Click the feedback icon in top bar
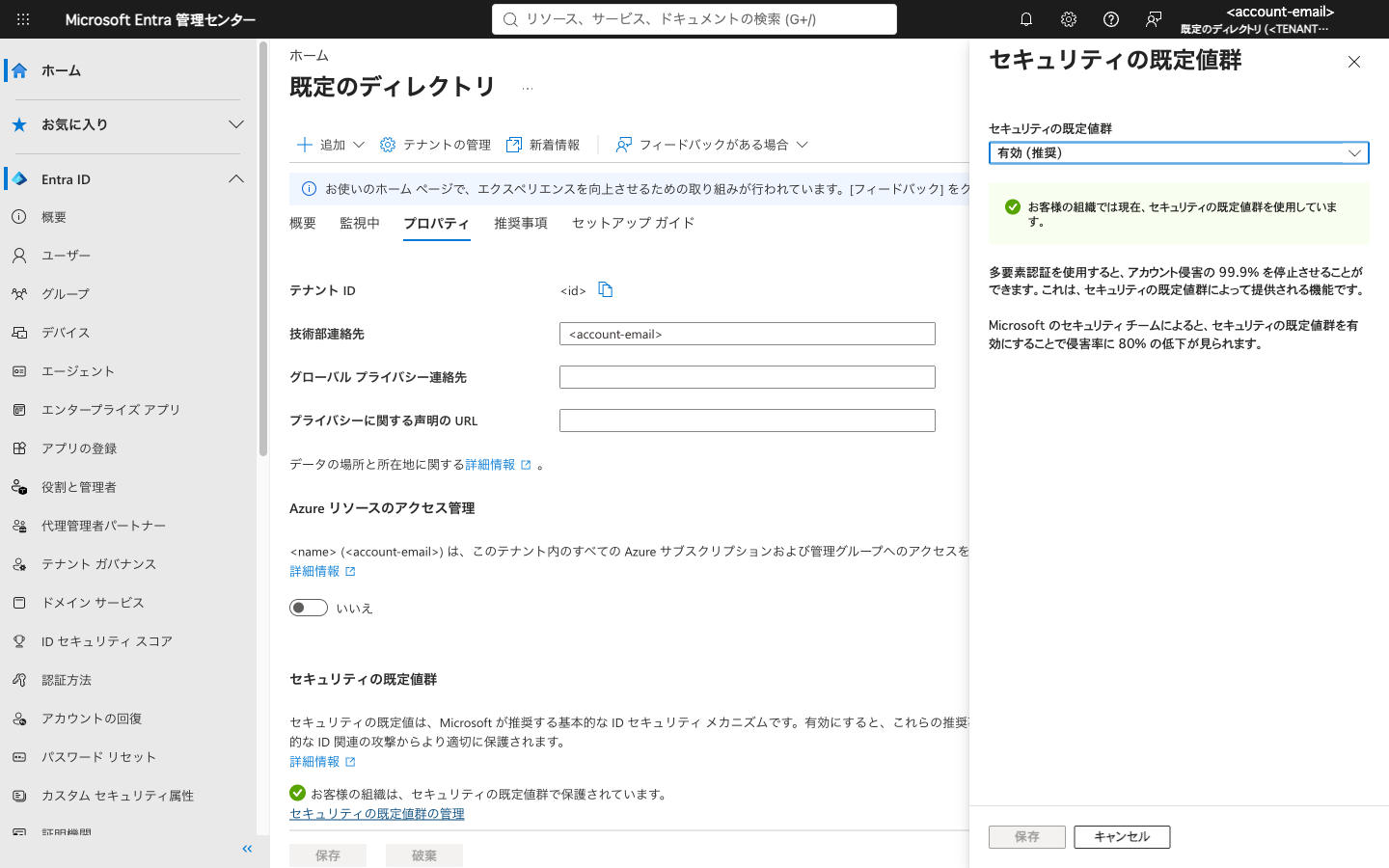Image resolution: width=1389 pixels, height=868 pixels. 1154,19
